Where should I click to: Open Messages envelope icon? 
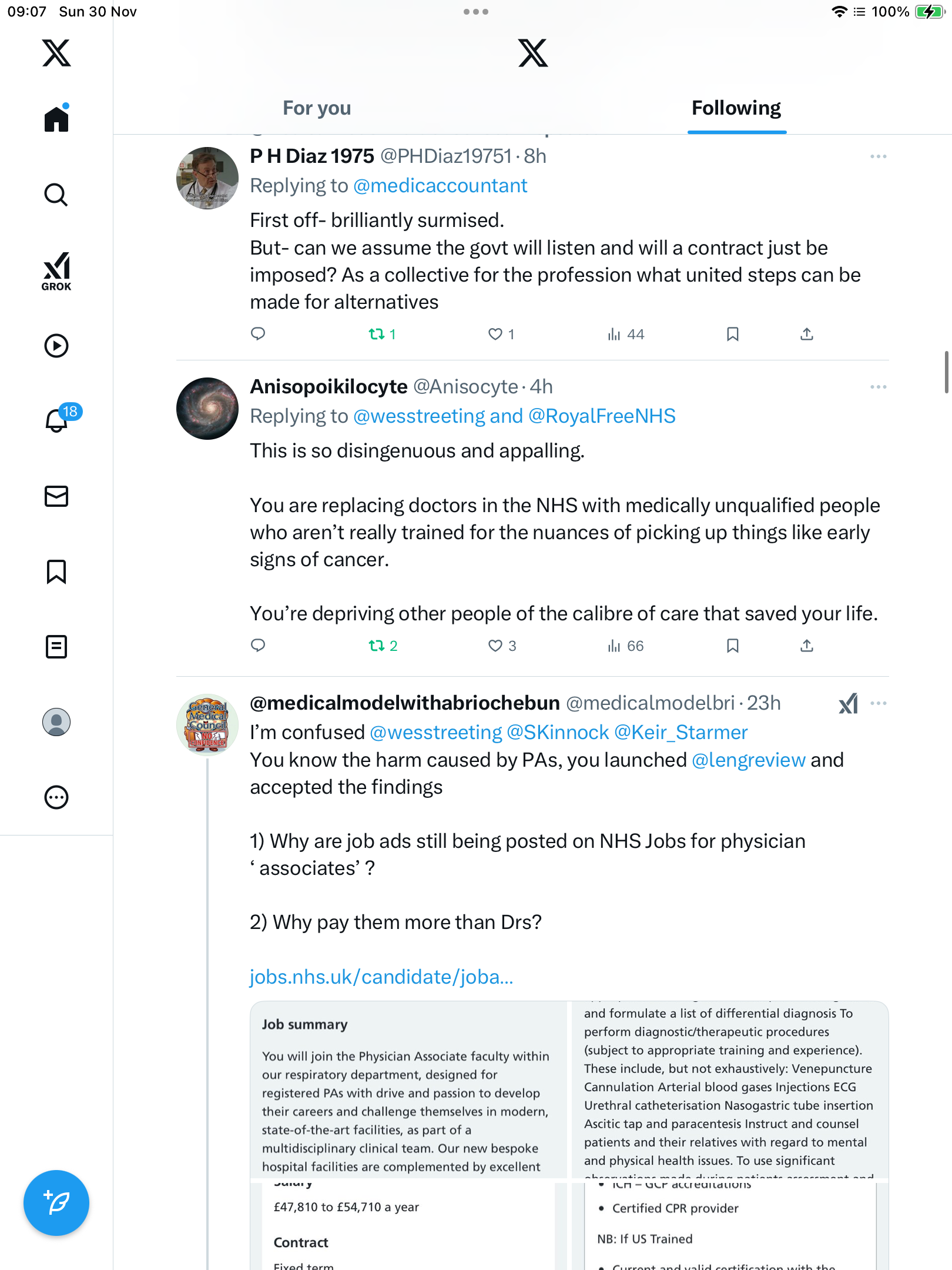tap(56, 496)
